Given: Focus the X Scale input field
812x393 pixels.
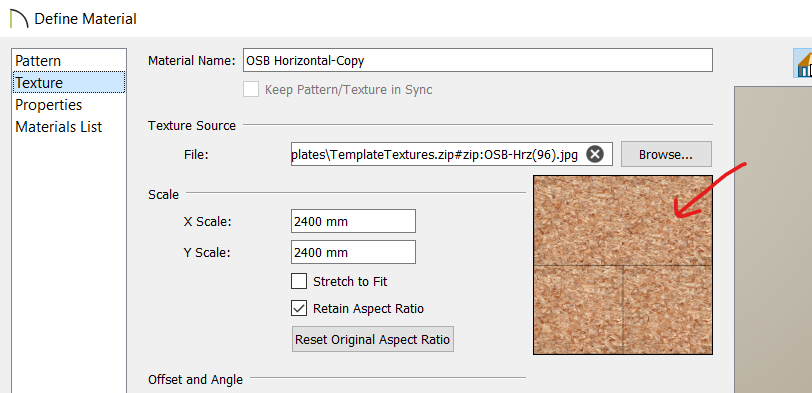Looking at the screenshot, I should (x=353, y=222).
